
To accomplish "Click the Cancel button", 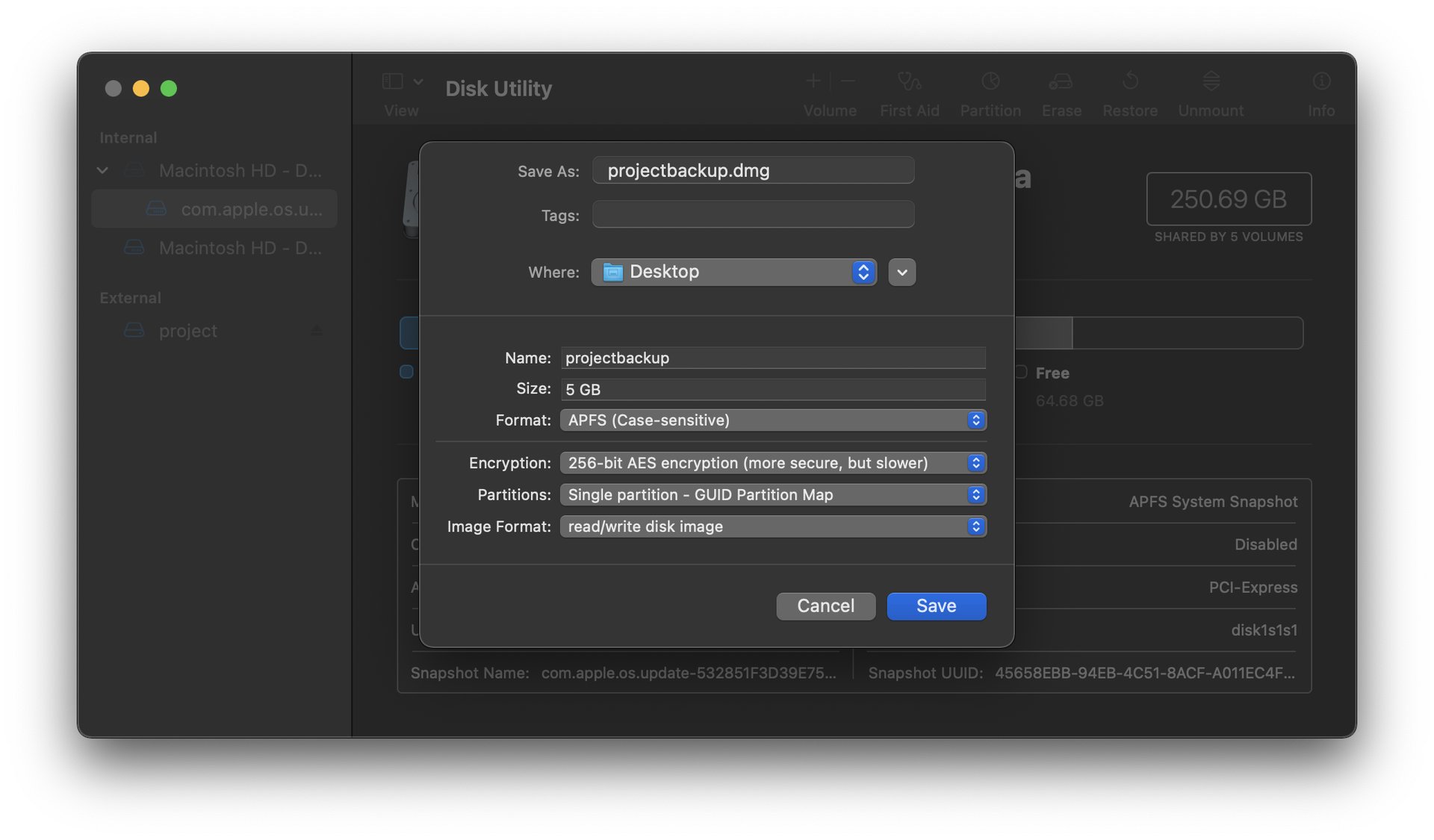I will [x=825, y=606].
